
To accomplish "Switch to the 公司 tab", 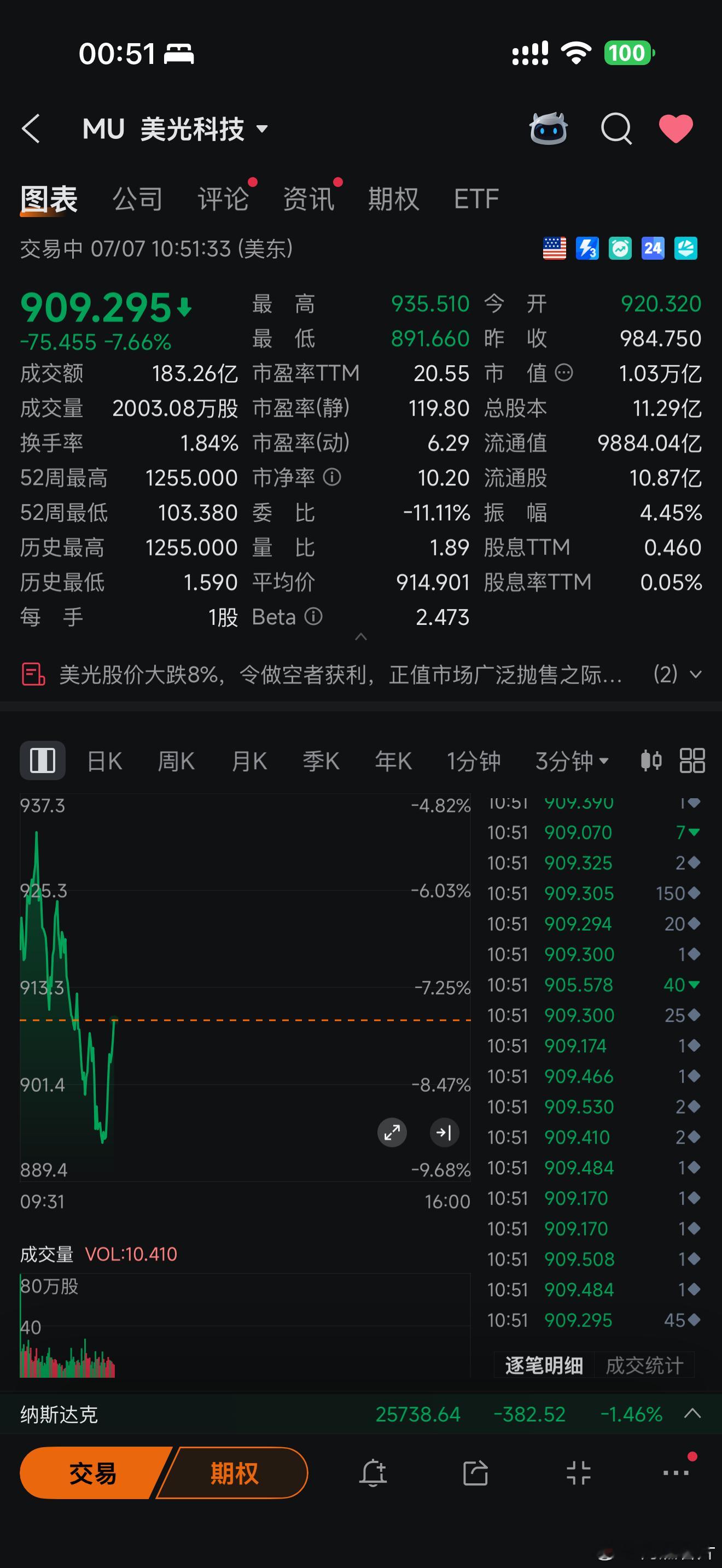I will [138, 199].
